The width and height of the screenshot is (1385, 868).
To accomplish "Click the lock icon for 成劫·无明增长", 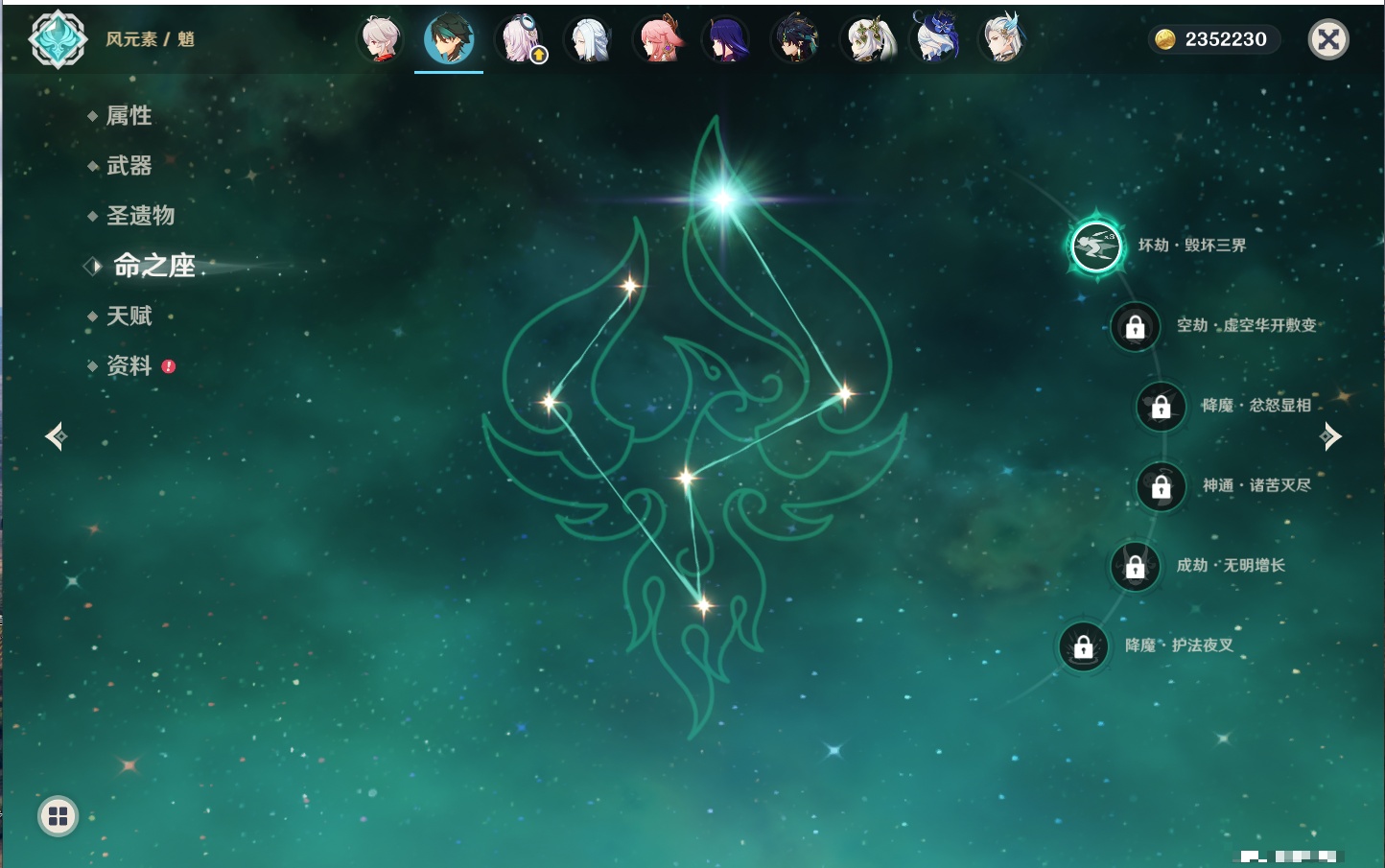I will [x=1135, y=567].
